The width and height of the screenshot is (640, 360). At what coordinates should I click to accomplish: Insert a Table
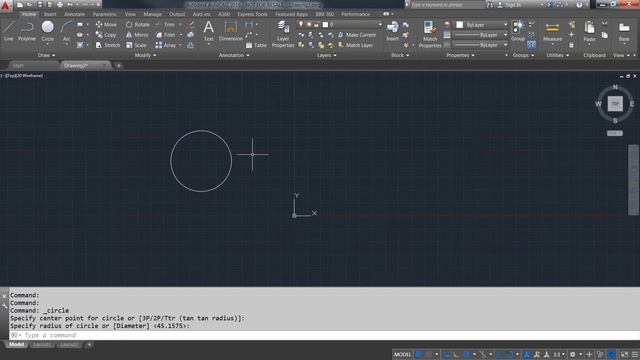click(x=256, y=45)
